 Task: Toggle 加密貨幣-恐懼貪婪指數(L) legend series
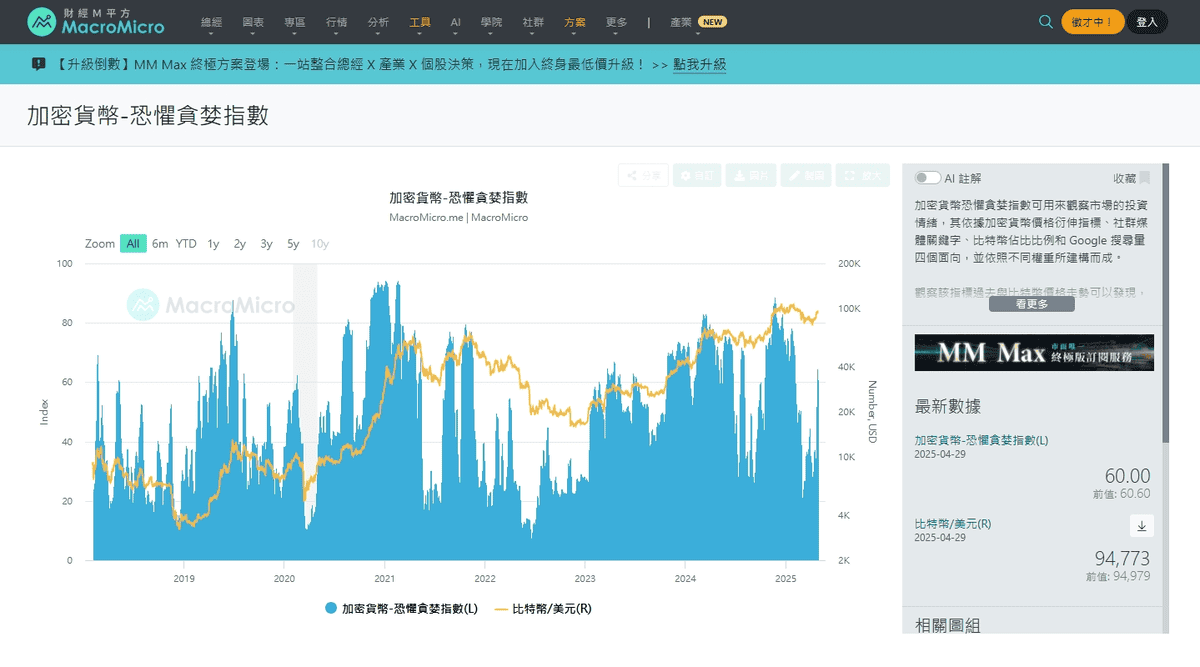point(401,608)
